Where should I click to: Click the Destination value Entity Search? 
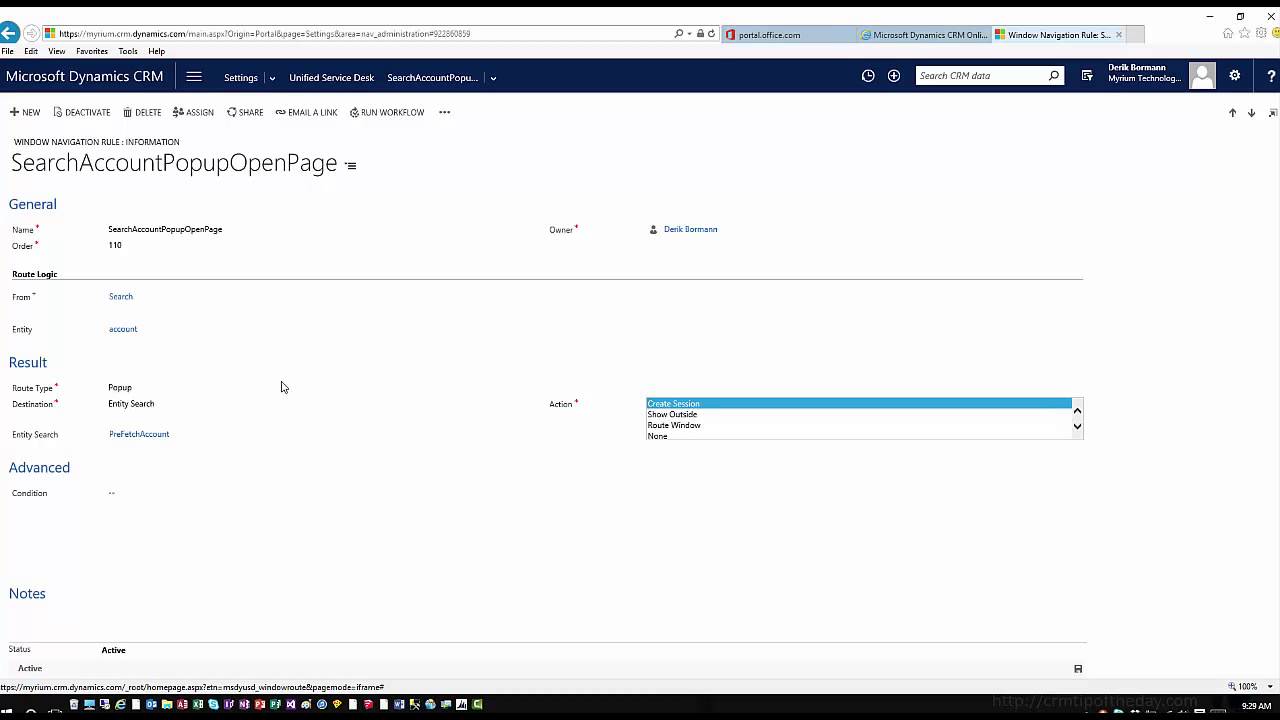pos(131,404)
